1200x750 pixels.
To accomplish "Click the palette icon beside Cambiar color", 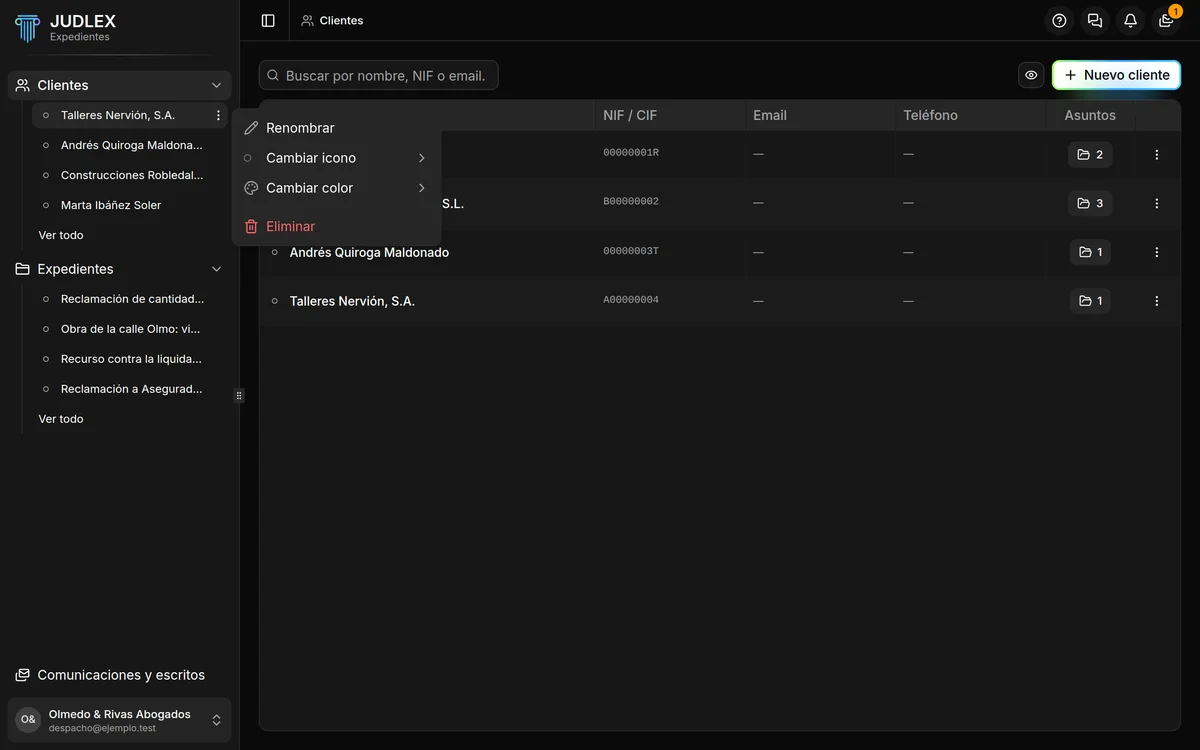I will 251,188.
